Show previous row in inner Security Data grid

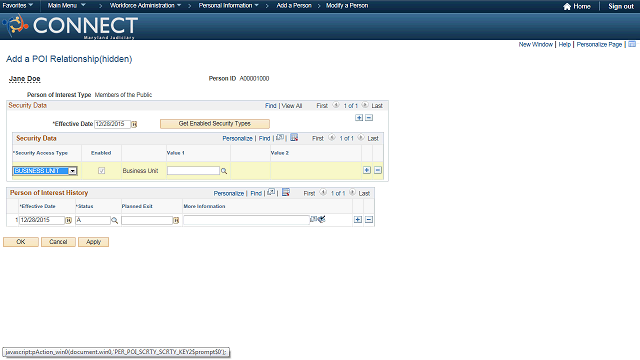click(x=332, y=138)
